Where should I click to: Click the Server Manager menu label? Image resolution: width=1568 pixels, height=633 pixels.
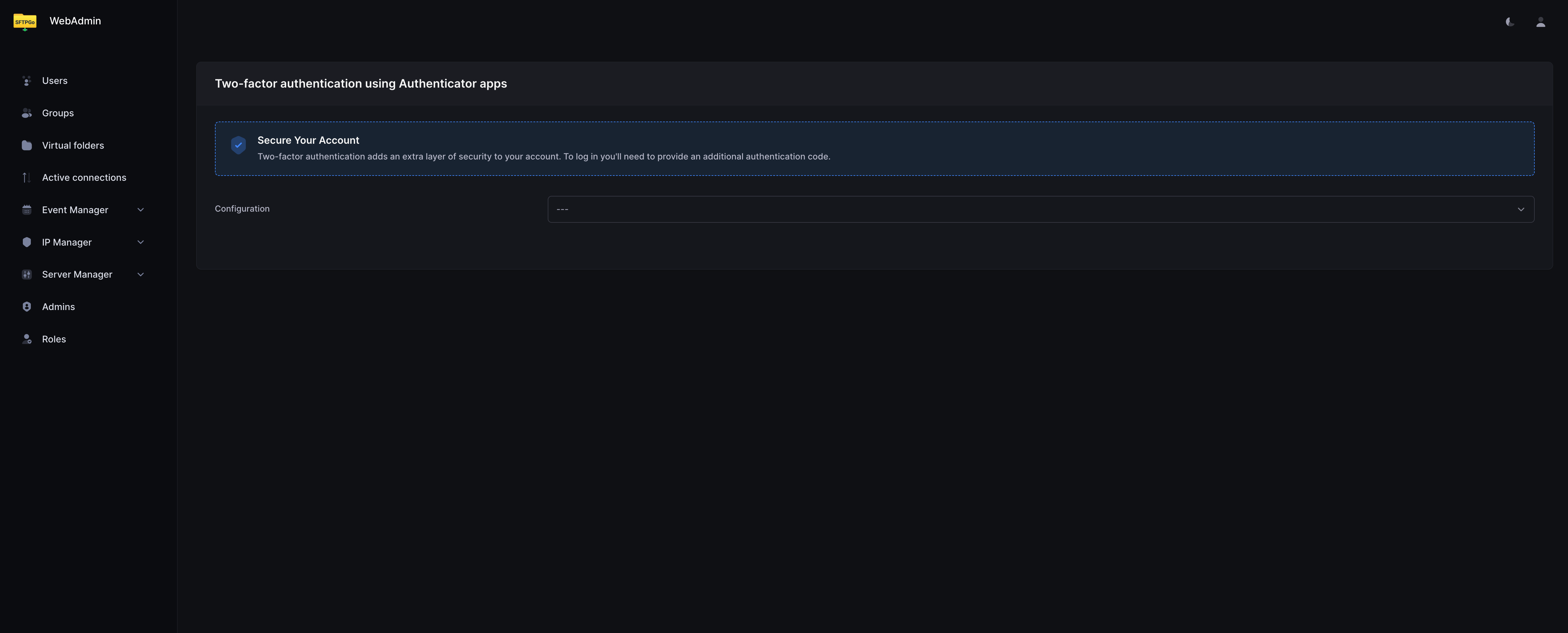77,275
